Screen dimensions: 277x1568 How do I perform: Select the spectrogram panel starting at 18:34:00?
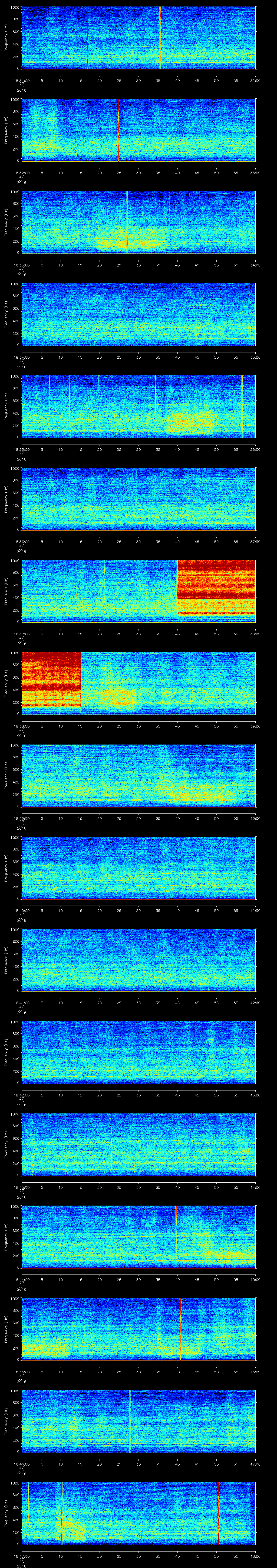pyautogui.click(x=138, y=314)
